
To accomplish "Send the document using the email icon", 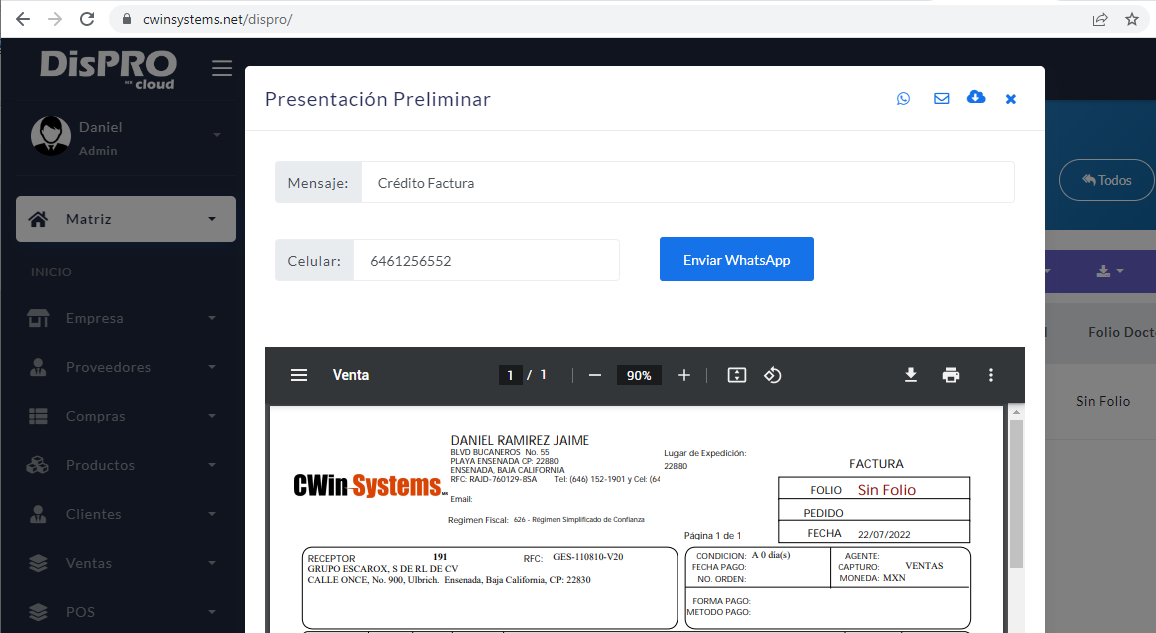I will [x=940, y=98].
